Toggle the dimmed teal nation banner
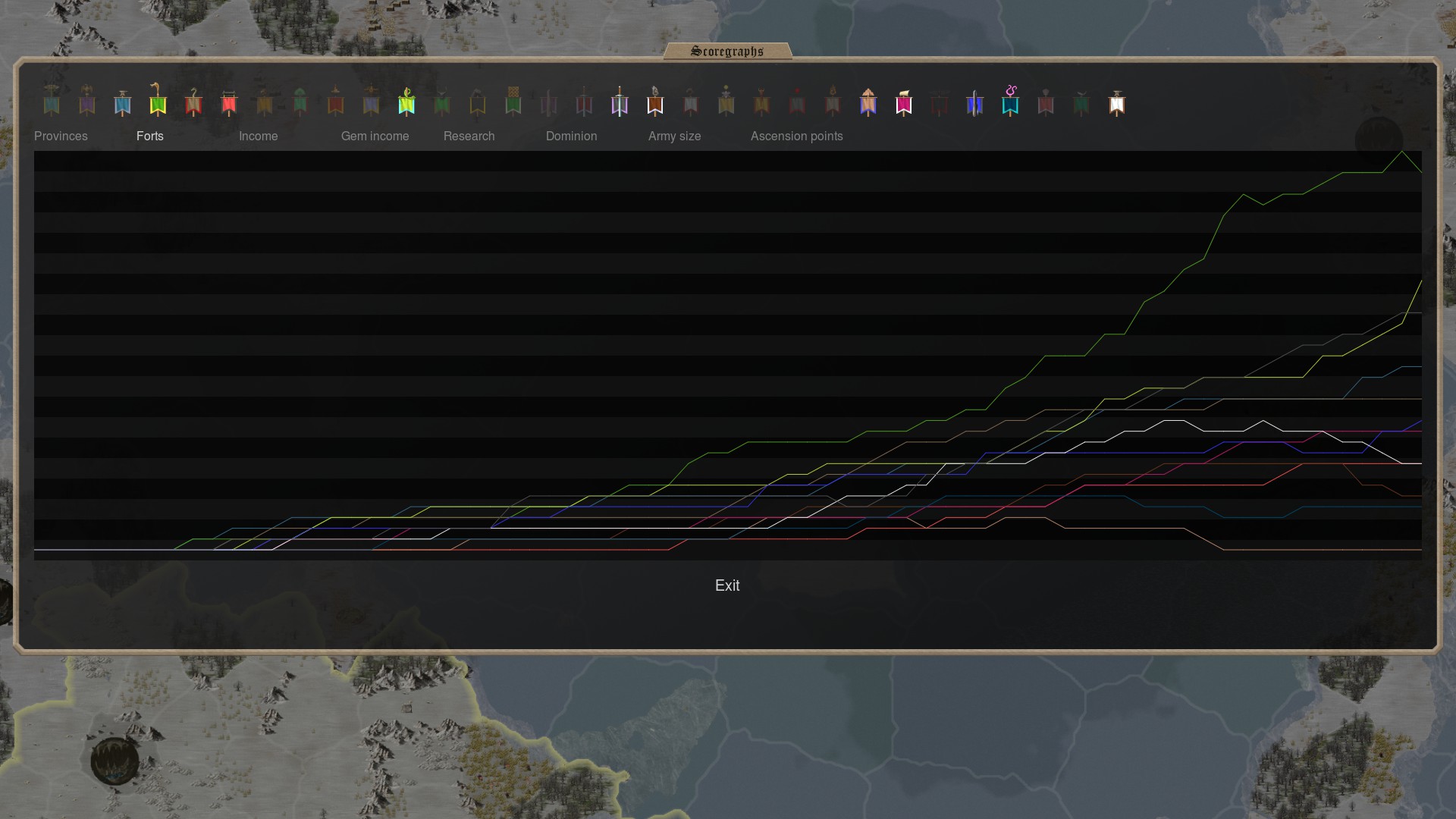Viewport: 1456px width, 819px height. click(52, 101)
